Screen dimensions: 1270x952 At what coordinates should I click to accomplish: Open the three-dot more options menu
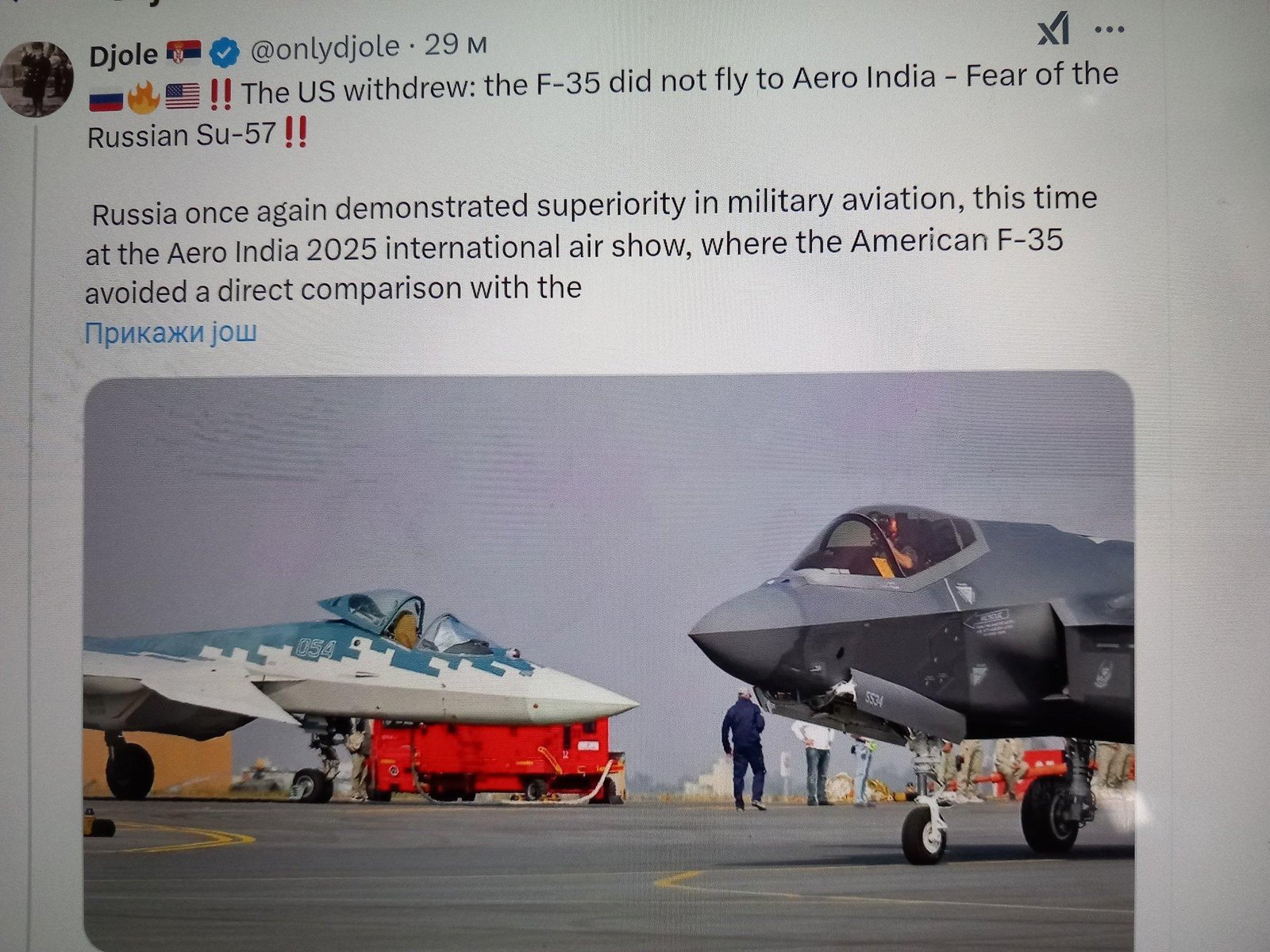pyautogui.click(x=1108, y=30)
